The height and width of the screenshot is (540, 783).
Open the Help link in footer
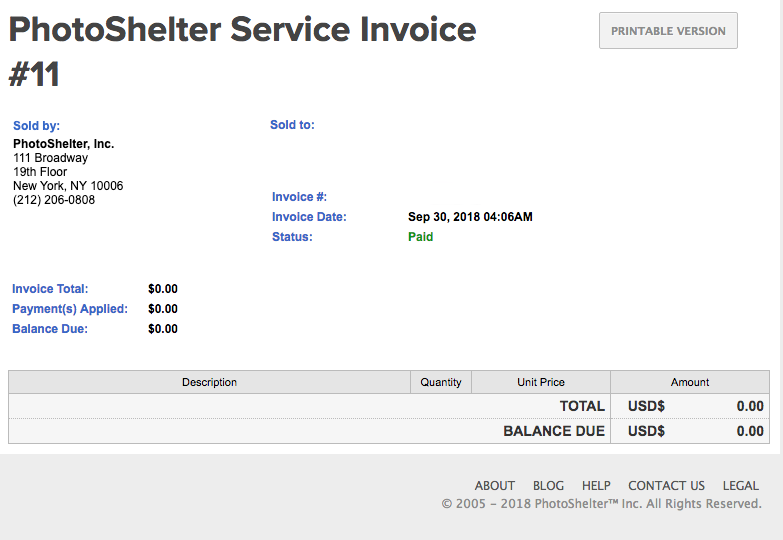click(x=596, y=486)
